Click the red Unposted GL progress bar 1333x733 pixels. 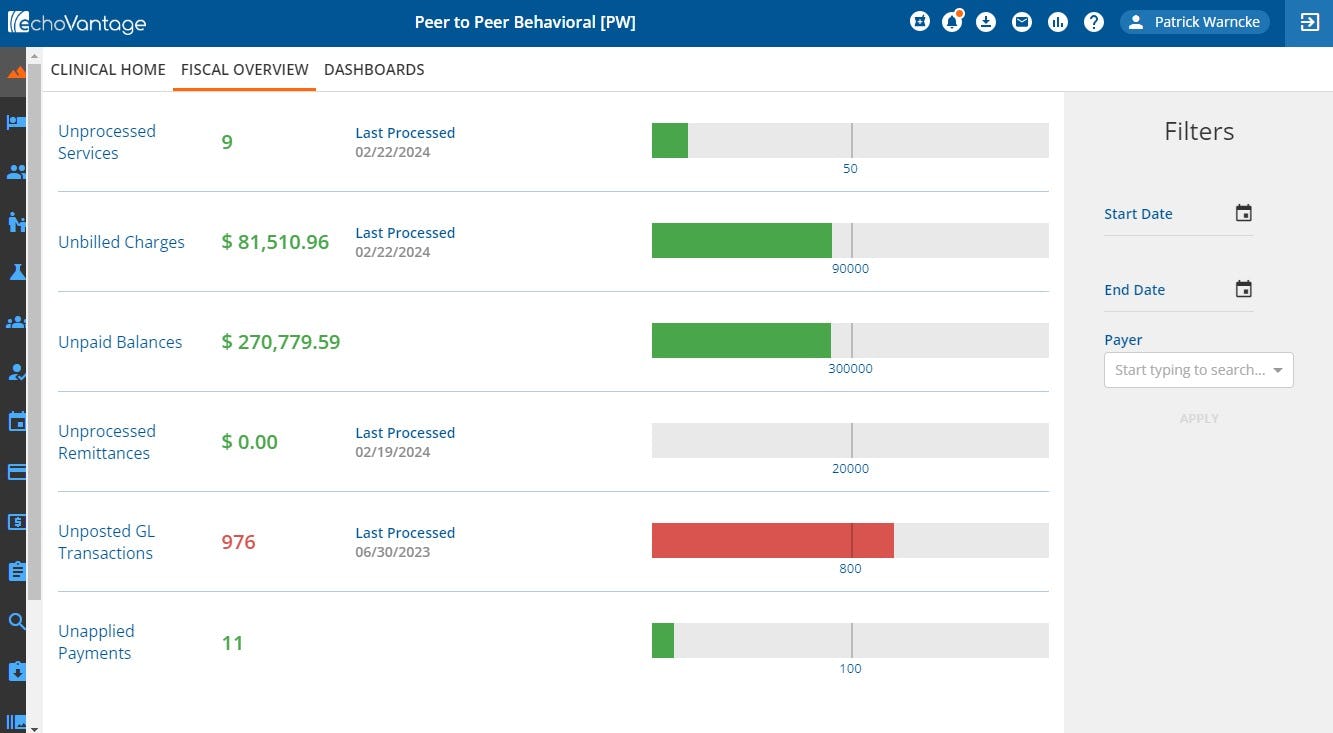pos(772,540)
